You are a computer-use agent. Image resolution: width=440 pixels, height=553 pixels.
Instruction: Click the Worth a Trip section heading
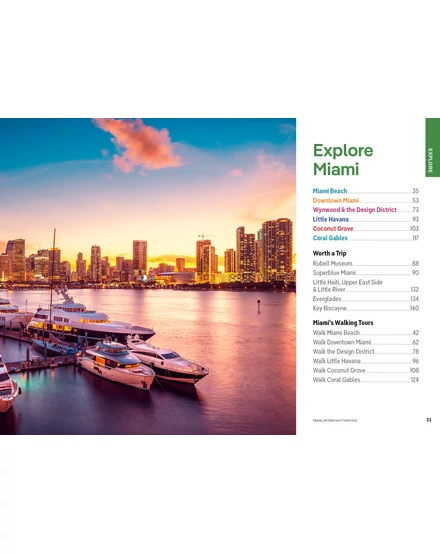(329, 253)
